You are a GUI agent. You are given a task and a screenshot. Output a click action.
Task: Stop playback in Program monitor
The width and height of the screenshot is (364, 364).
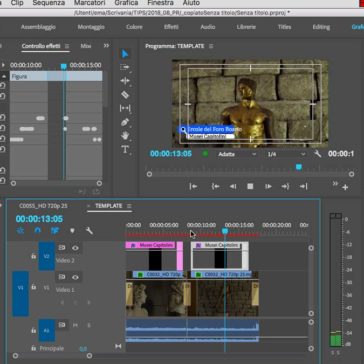pos(250,187)
